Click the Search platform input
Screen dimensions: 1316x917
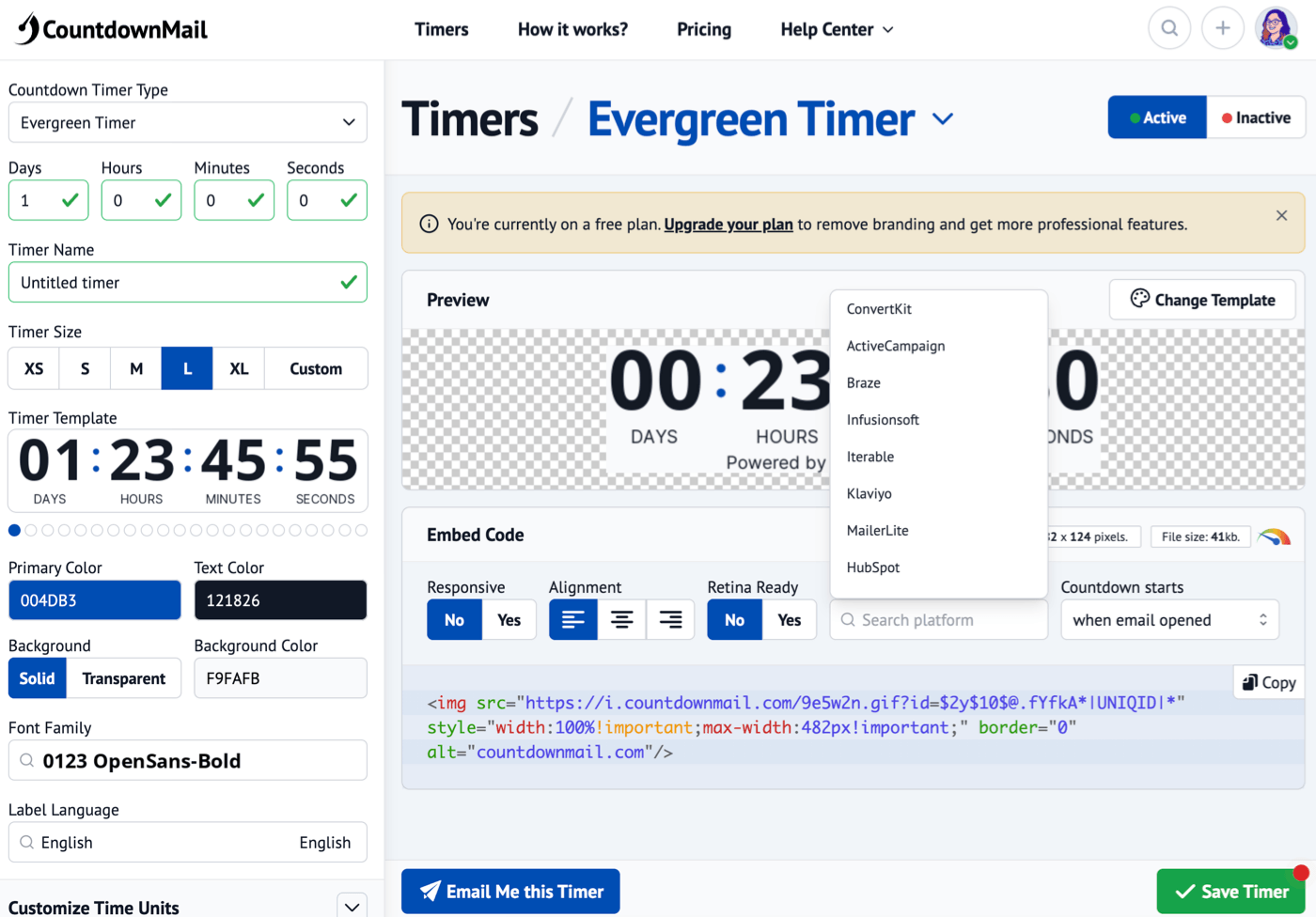click(x=939, y=620)
